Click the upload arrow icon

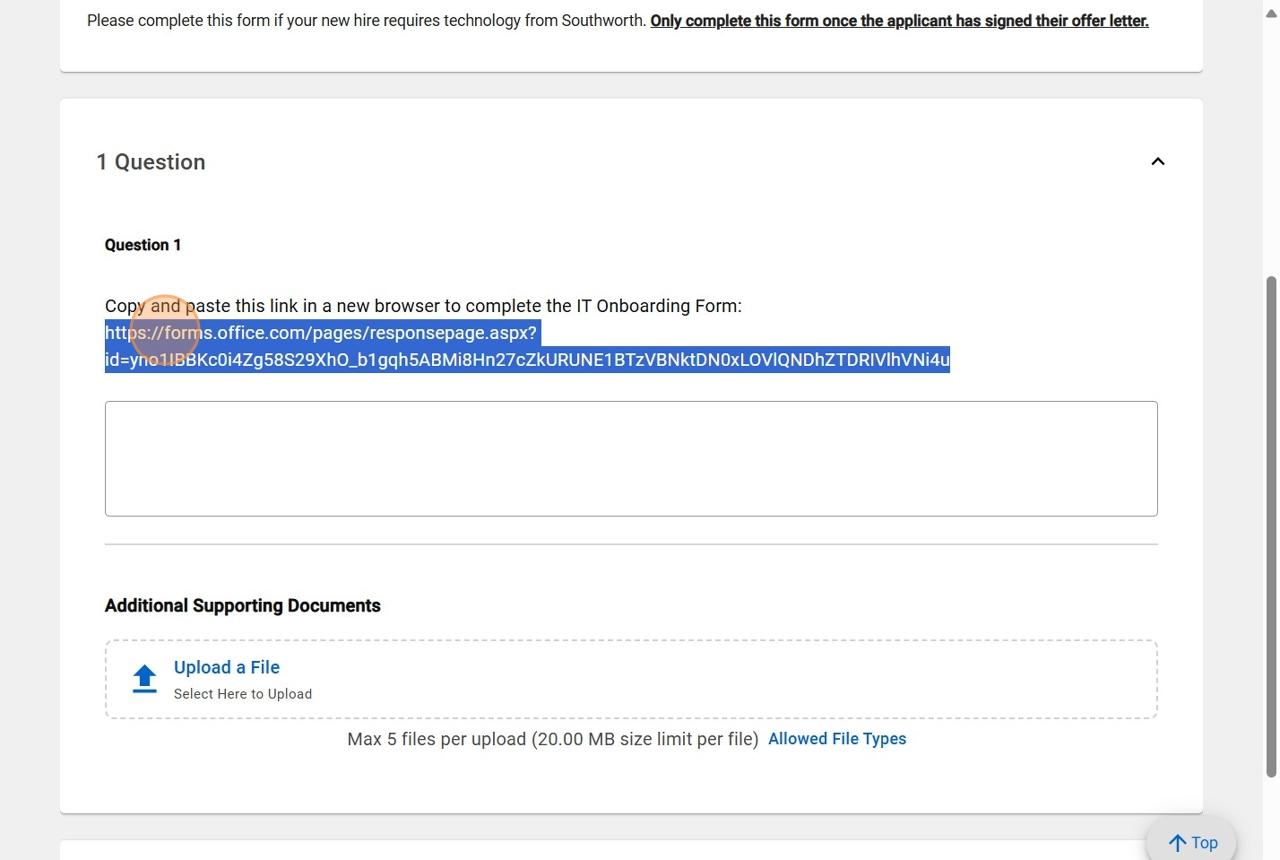(145, 679)
